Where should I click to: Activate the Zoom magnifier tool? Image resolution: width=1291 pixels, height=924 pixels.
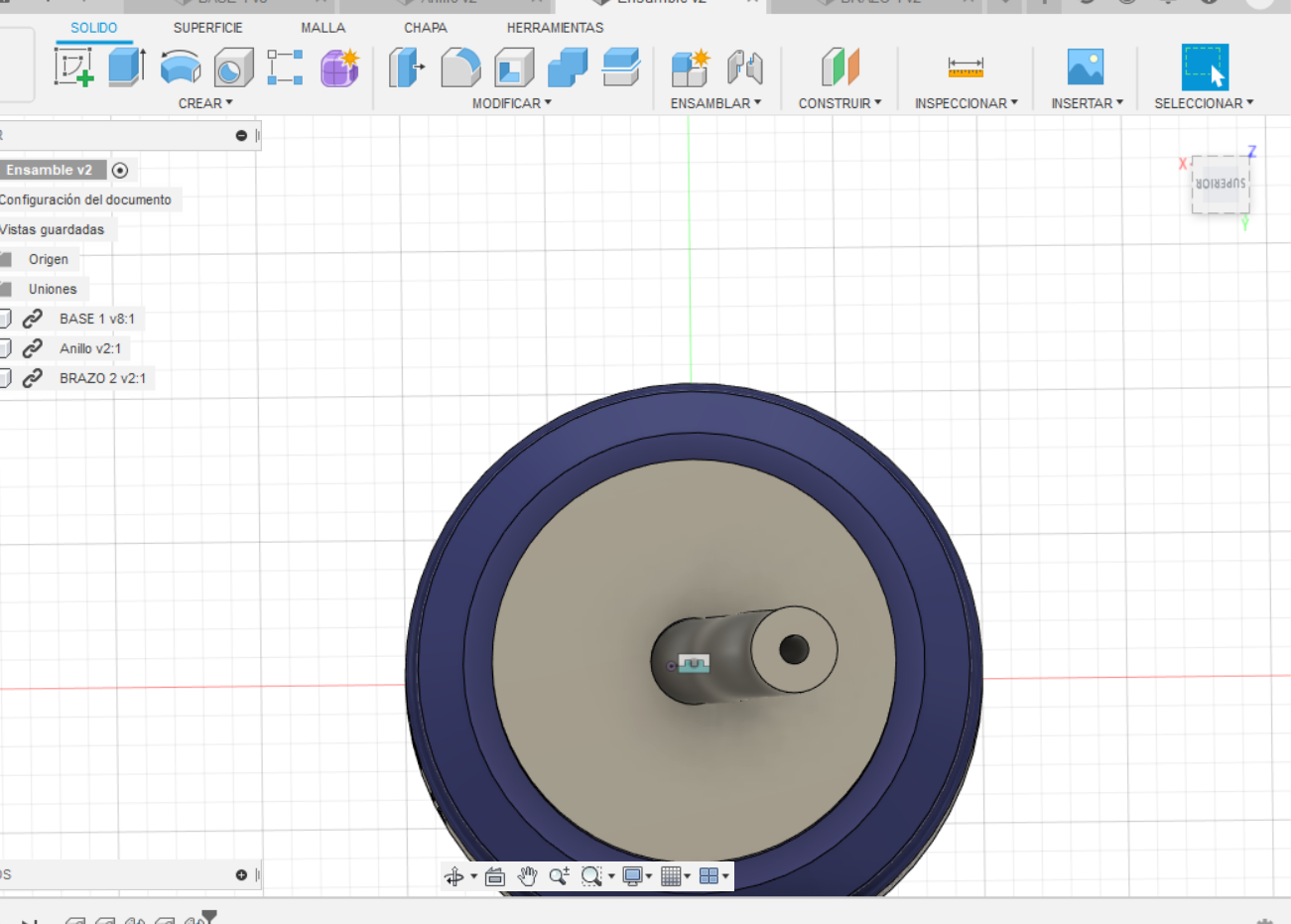point(559,875)
